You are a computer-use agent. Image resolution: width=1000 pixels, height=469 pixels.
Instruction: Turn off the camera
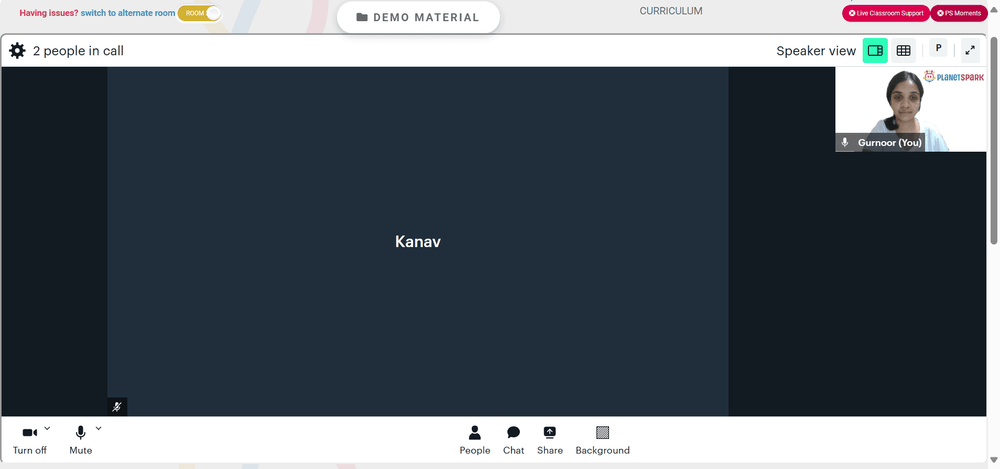pyautogui.click(x=29, y=440)
